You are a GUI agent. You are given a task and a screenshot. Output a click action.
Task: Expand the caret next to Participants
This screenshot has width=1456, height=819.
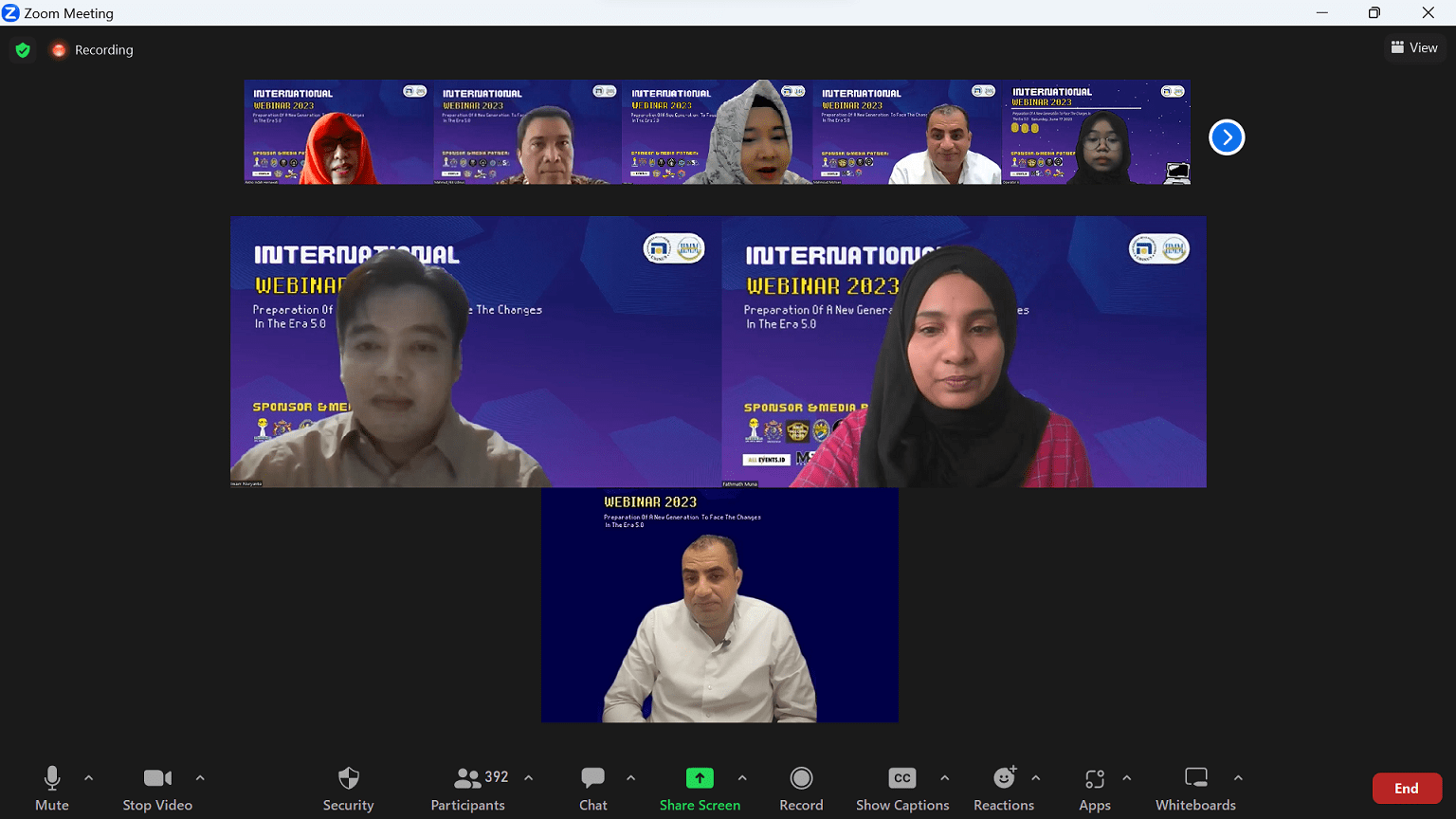529,778
